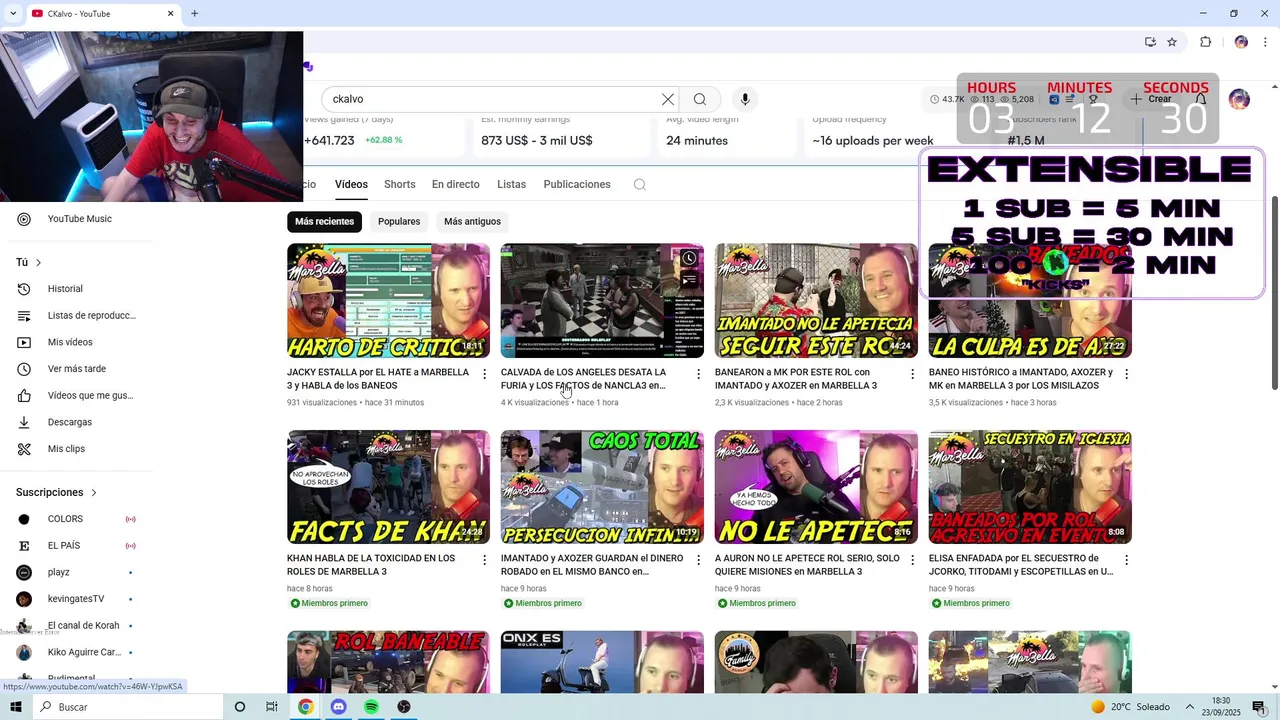Open options menu for BANEO HISTÓRICO video
Screen dimensions: 1280x720
pyautogui.click(x=1126, y=374)
